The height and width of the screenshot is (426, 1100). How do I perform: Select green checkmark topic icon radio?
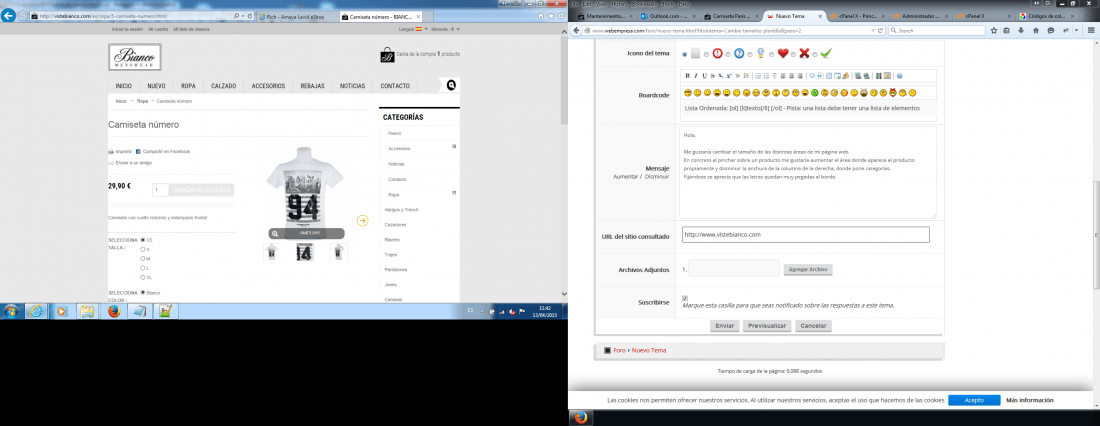click(816, 54)
